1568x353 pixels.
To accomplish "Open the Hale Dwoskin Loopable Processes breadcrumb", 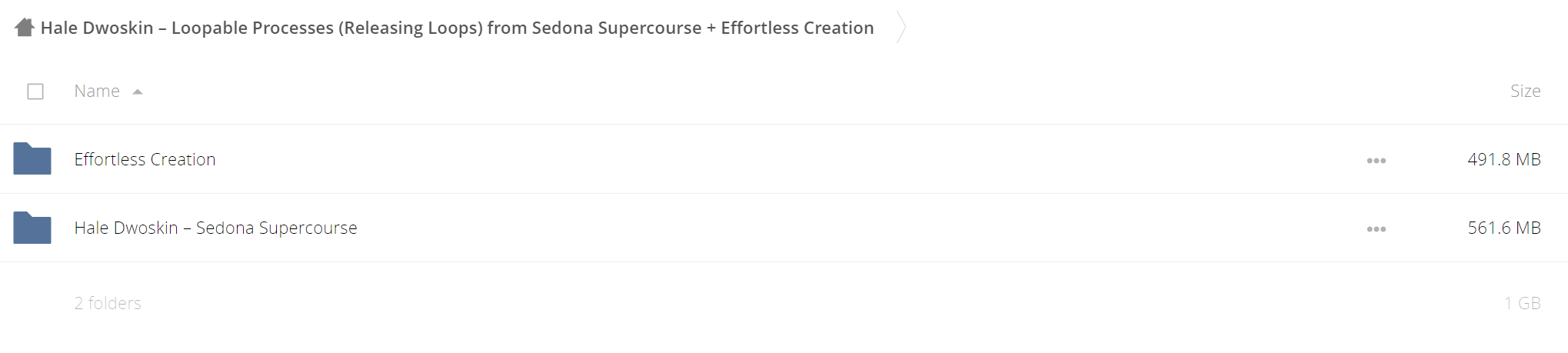I will coord(457,28).
